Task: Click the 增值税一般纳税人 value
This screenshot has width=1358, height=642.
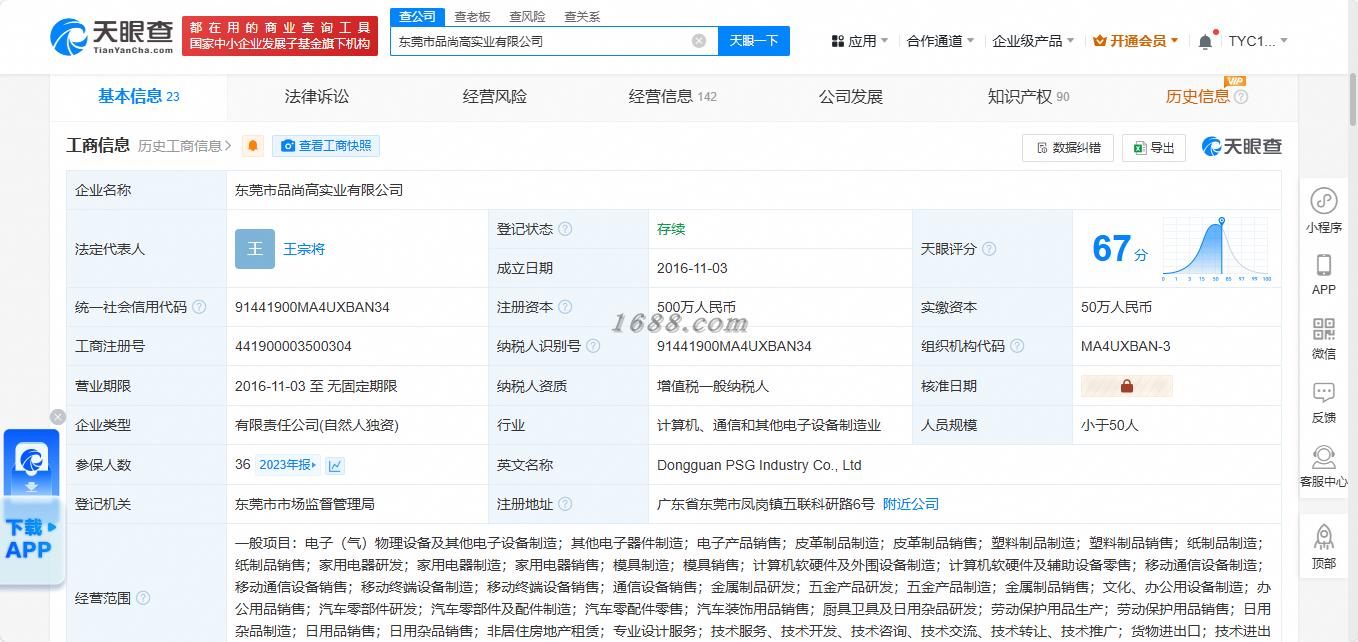Action: [x=713, y=386]
